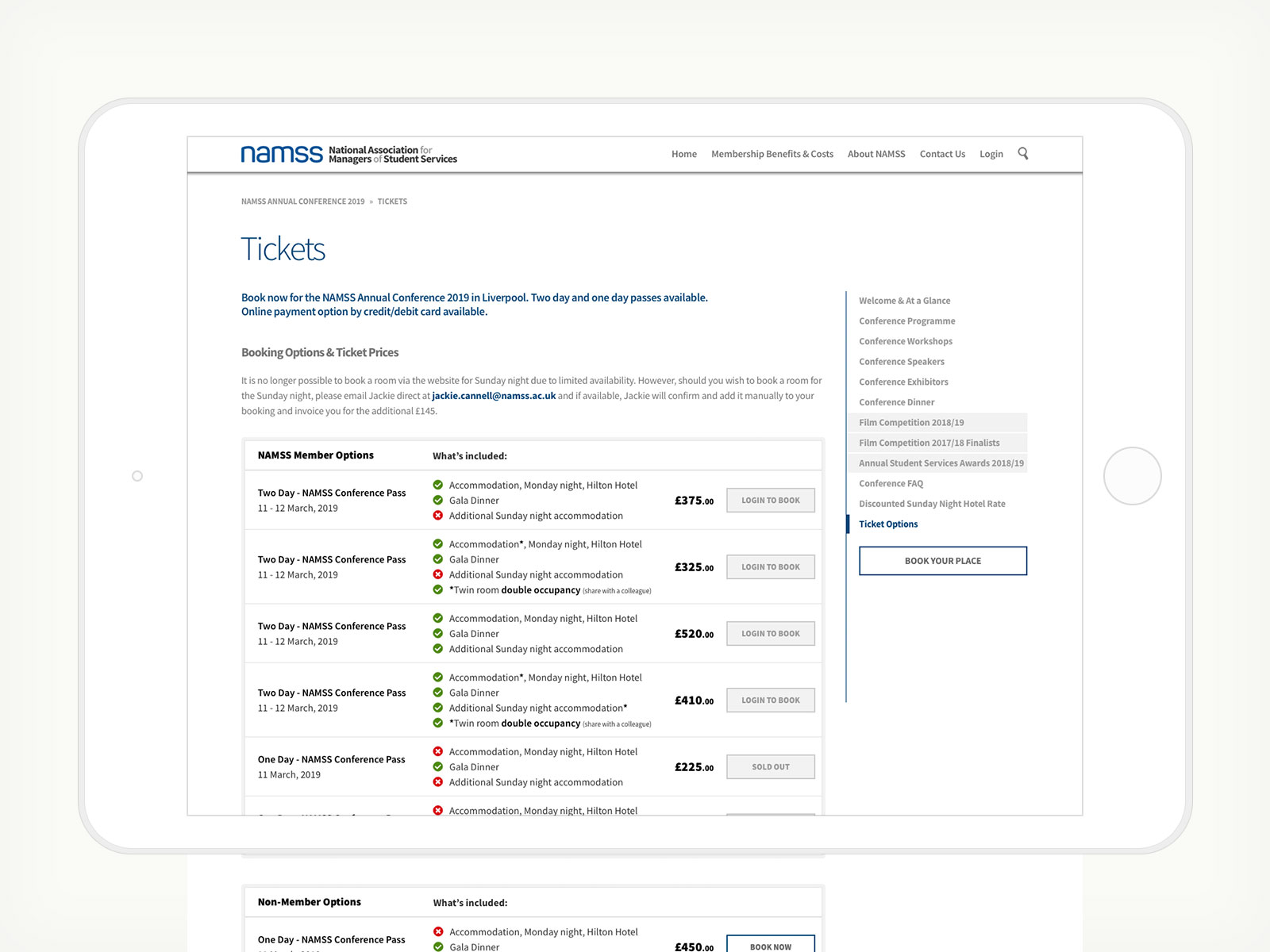Click green check beside Twin room in £325 row
The height and width of the screenshot is (952, 1270).
click(437, 589)
